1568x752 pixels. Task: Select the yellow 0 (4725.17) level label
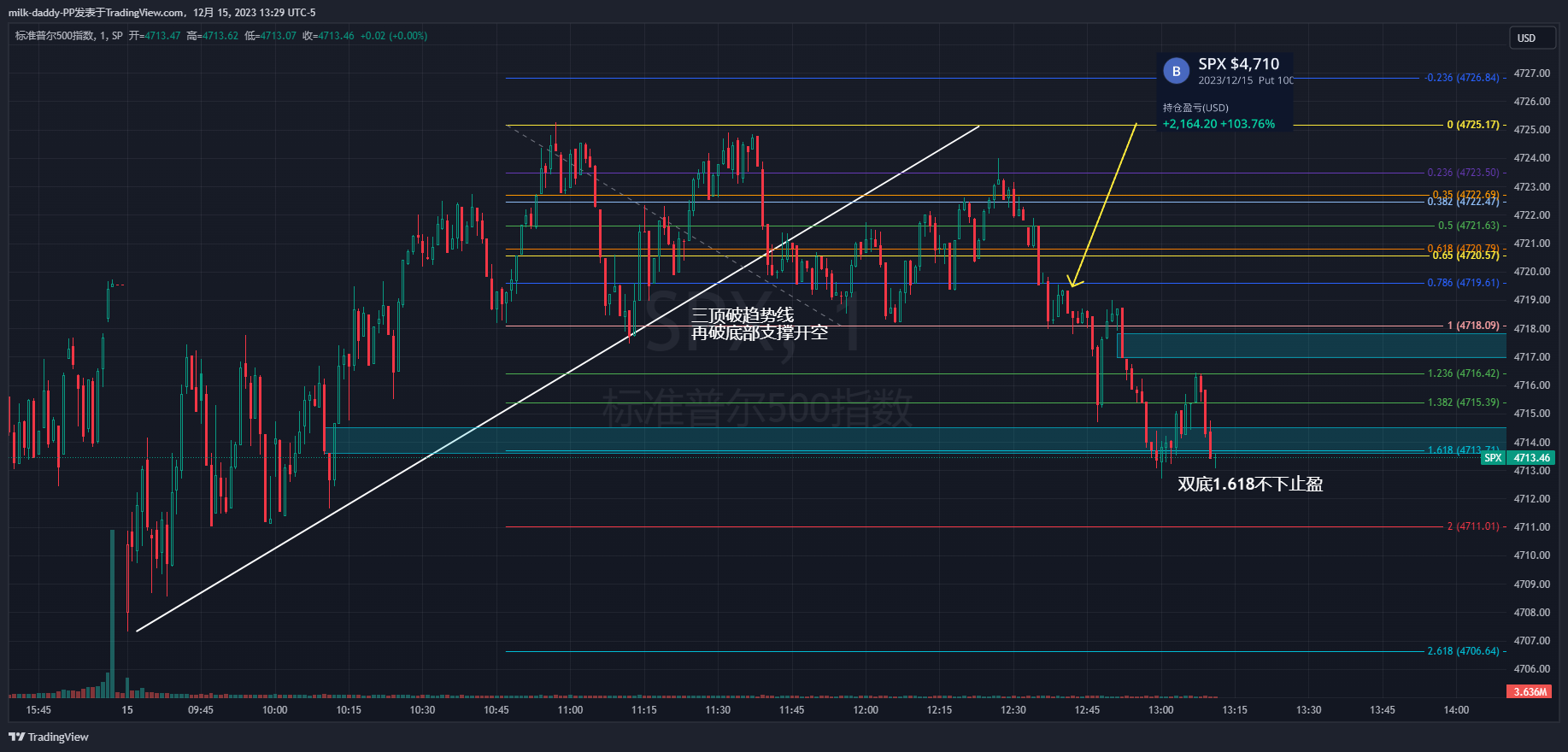(1473, 125)
